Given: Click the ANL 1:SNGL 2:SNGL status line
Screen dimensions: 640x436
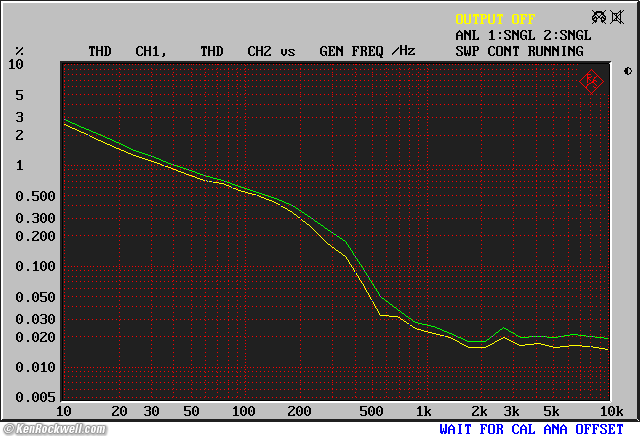Looking at the screenshot, I should 523,35.
